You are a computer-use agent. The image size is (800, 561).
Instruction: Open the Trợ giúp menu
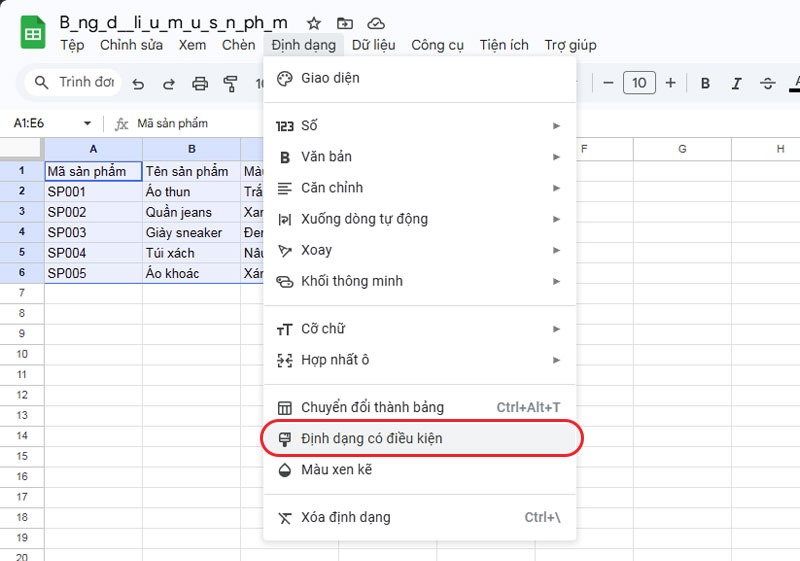pos(570,45)
